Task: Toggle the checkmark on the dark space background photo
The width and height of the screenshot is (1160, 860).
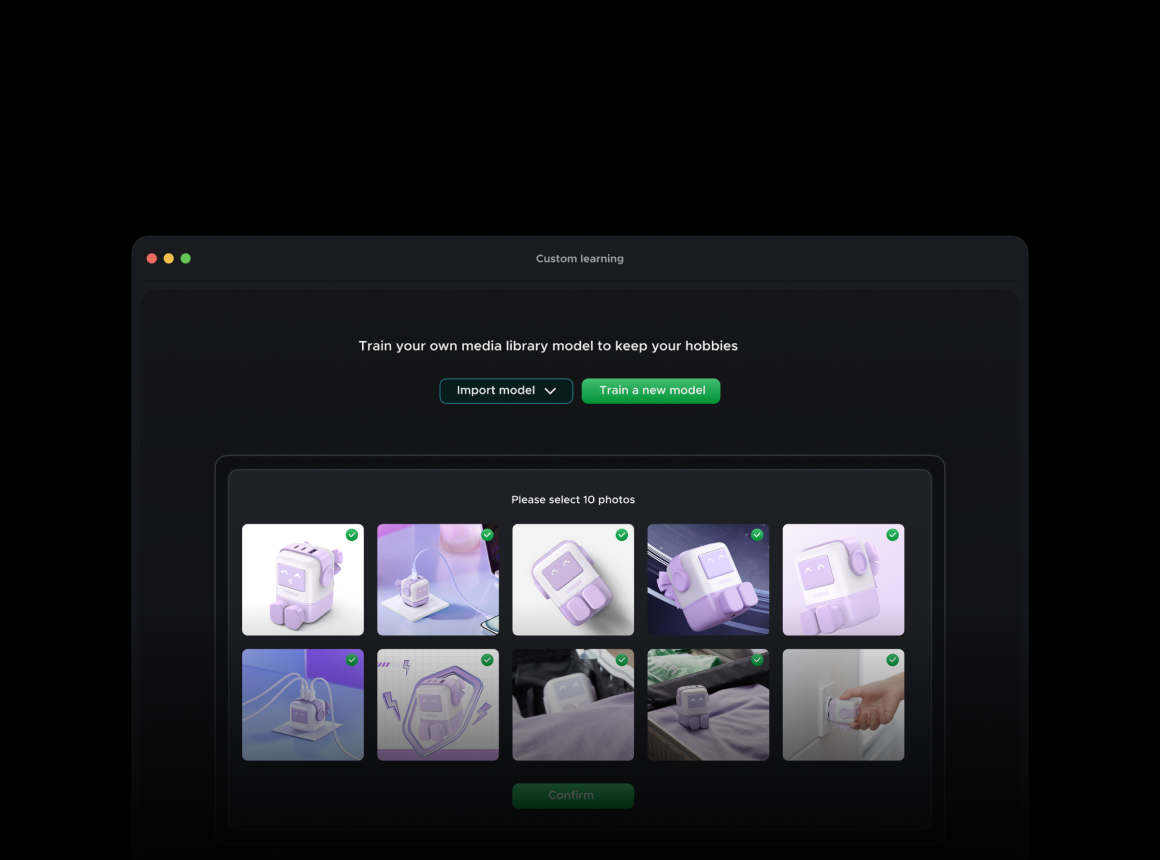Action: [x=757, y=535]
